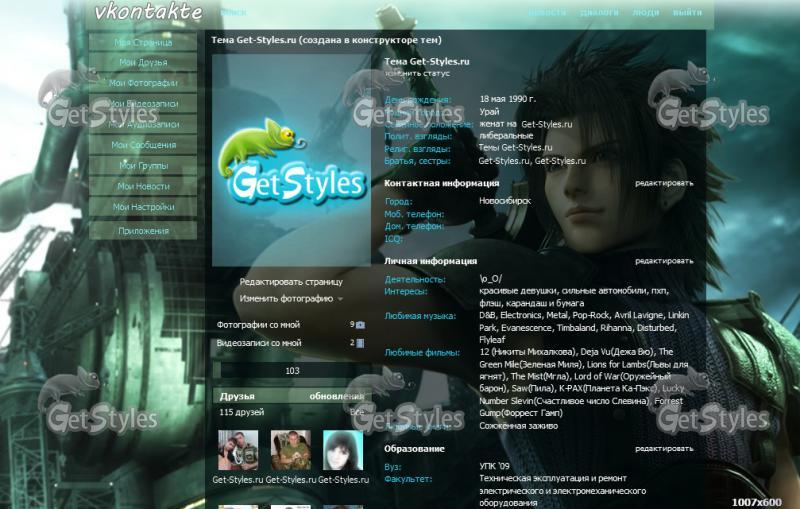Click the video icon beside the videos count
Image resolution: width=800 pixels, height=509 pixels.
click(x=361, y=343)
